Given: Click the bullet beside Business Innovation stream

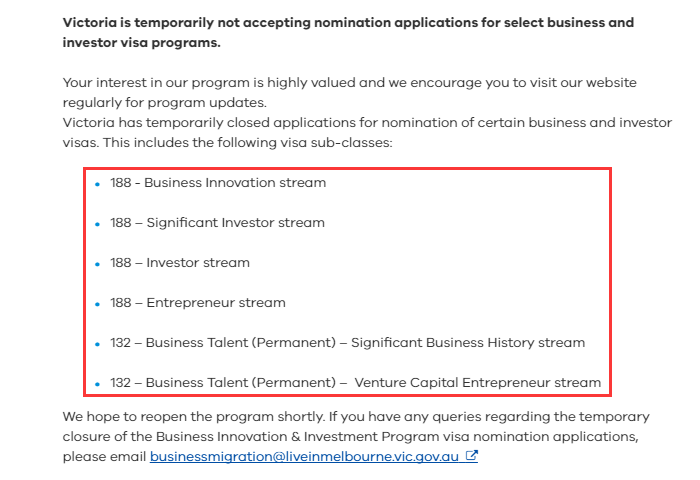Looking at the screenshot, I should pos(97,184).
